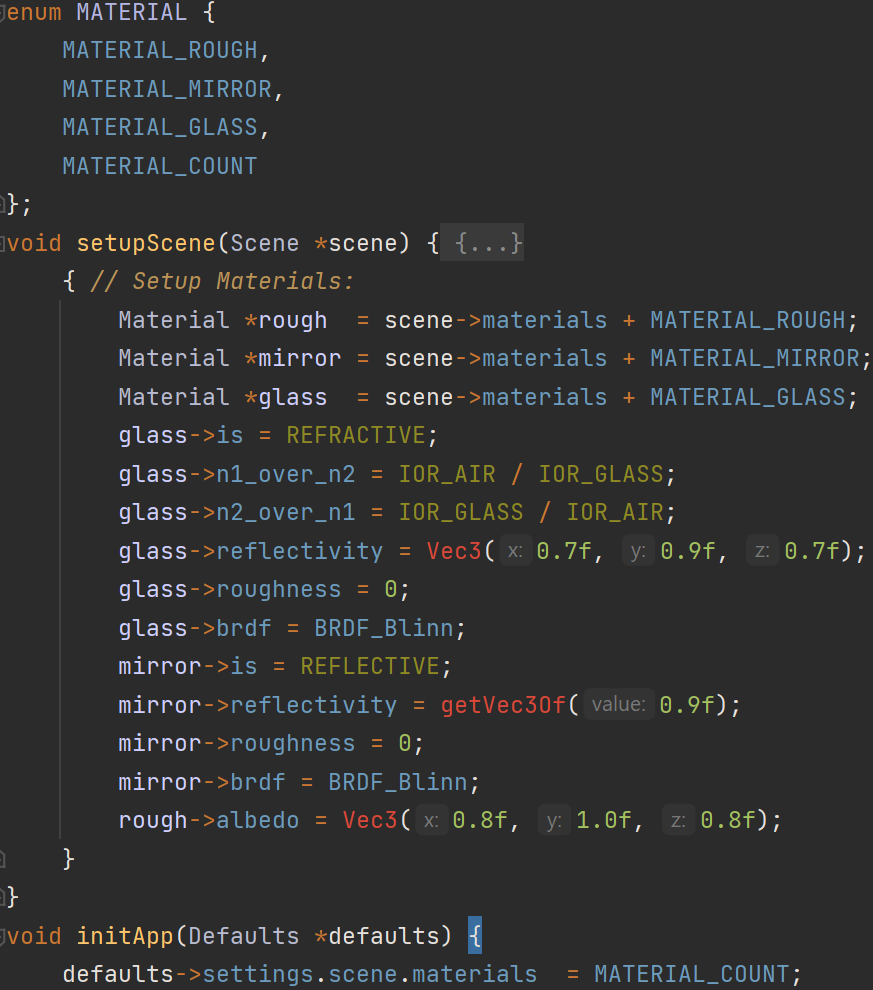873x990 pixels.
Task: Click the *glass variable declaration
Action: (286, 397)
